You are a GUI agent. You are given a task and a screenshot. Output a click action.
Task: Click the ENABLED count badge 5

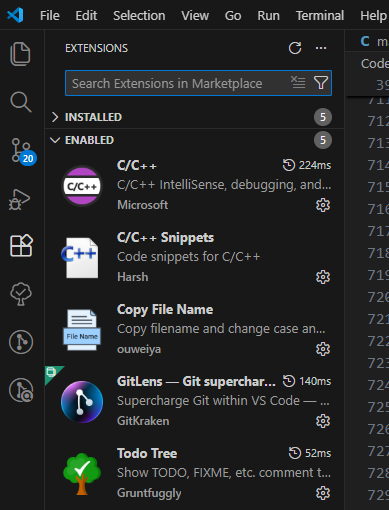(323, 140)
